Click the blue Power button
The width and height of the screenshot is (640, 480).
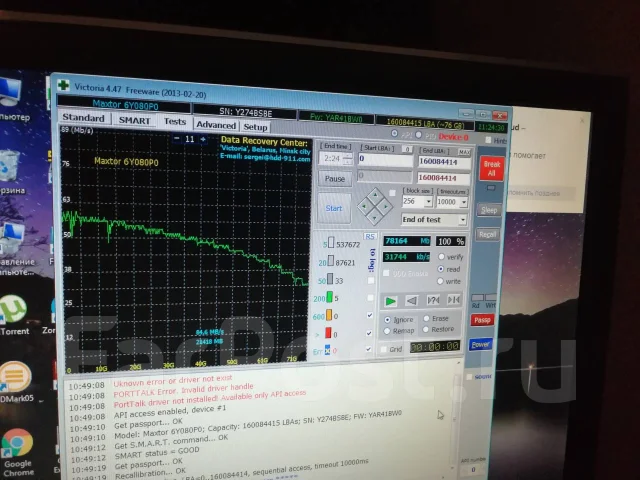coord(480,345)
